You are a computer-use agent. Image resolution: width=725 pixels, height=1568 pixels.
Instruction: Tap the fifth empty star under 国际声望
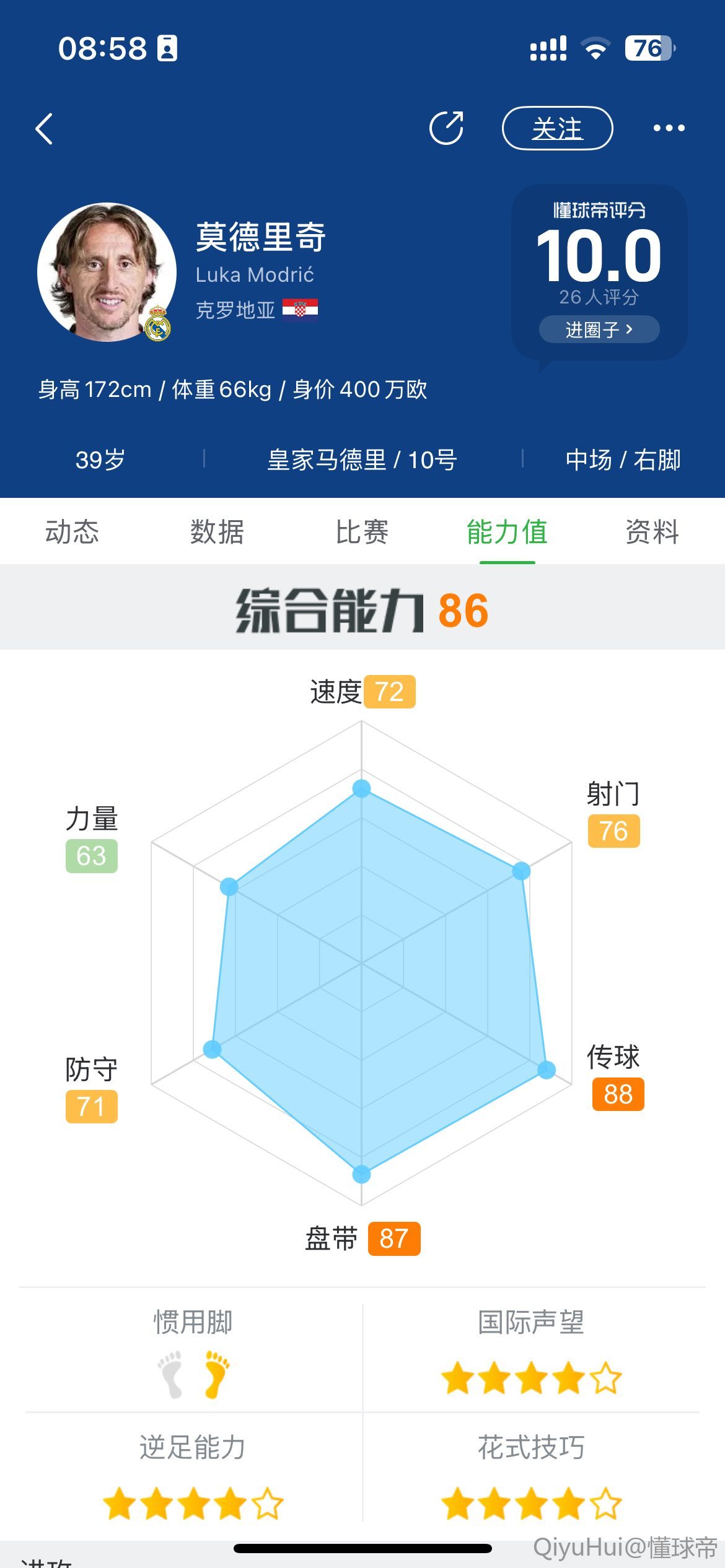[605, 1379]
